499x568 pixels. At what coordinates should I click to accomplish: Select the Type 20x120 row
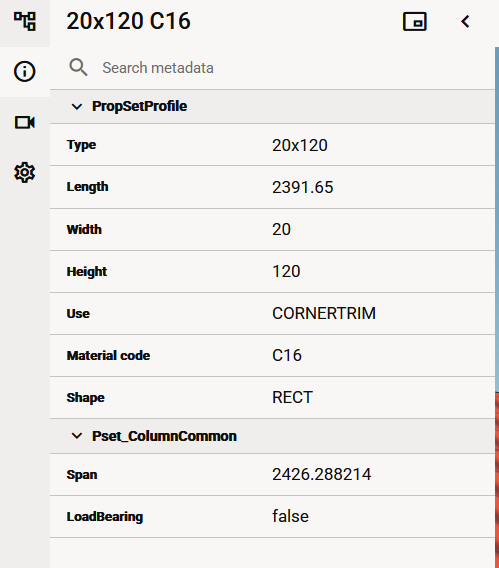272,145
